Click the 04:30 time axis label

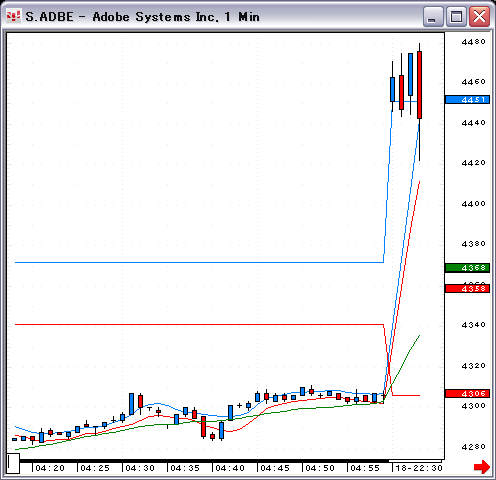[x=140, y=468]
